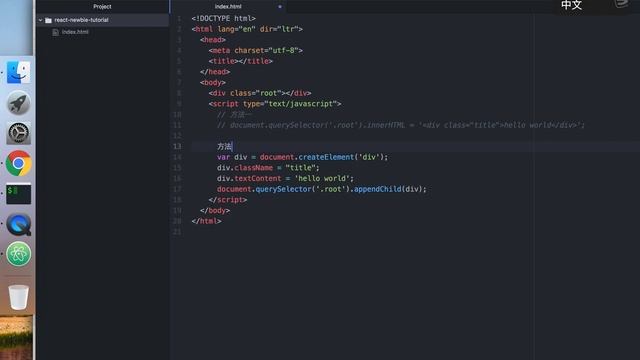Open index.html in the tree view
The height and width of the screenshot is (360, 640).
point(75,32)
